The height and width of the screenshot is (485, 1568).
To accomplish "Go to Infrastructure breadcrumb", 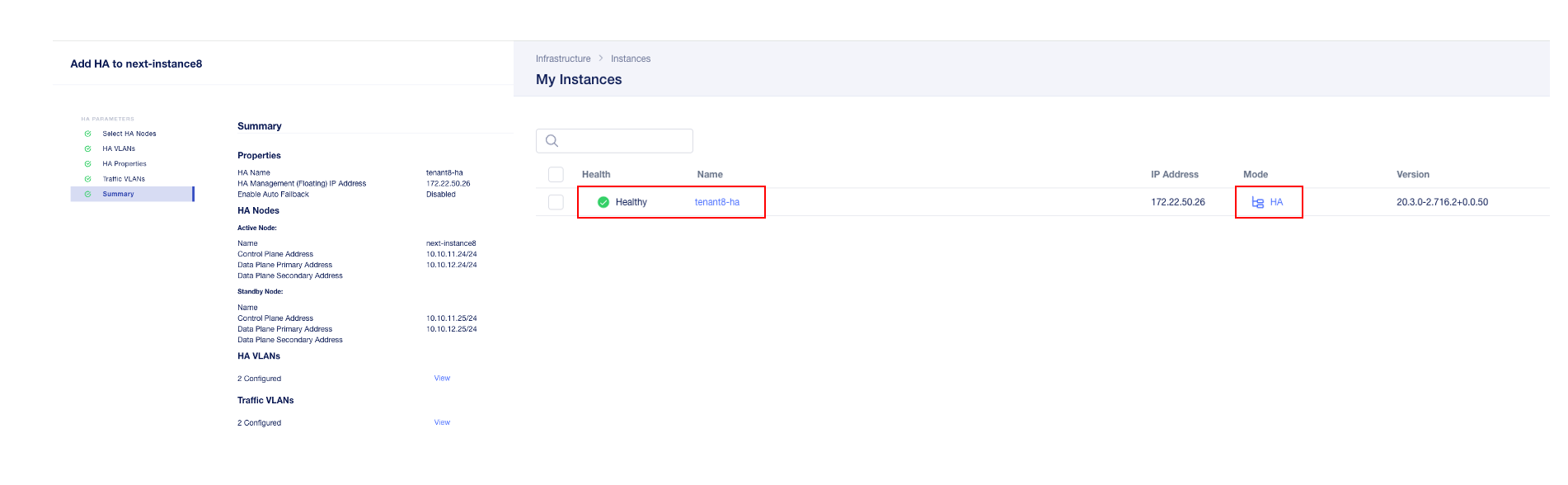I will [563, 59].
